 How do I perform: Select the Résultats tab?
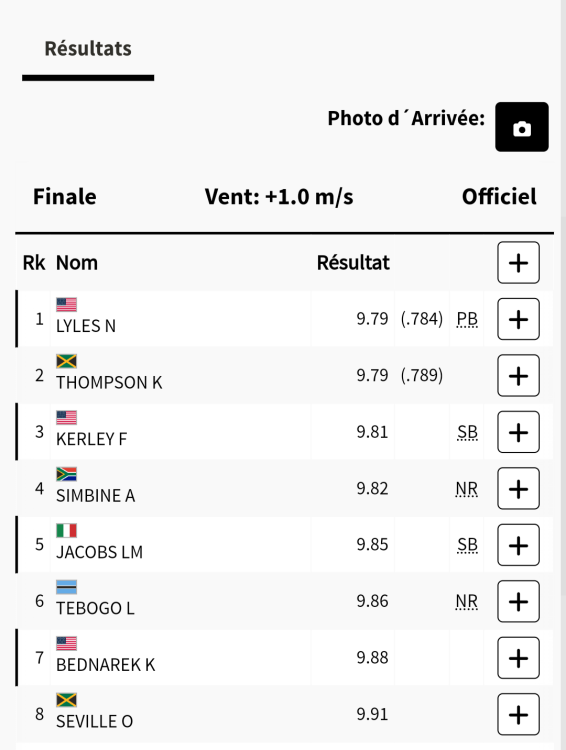[88, 49]
